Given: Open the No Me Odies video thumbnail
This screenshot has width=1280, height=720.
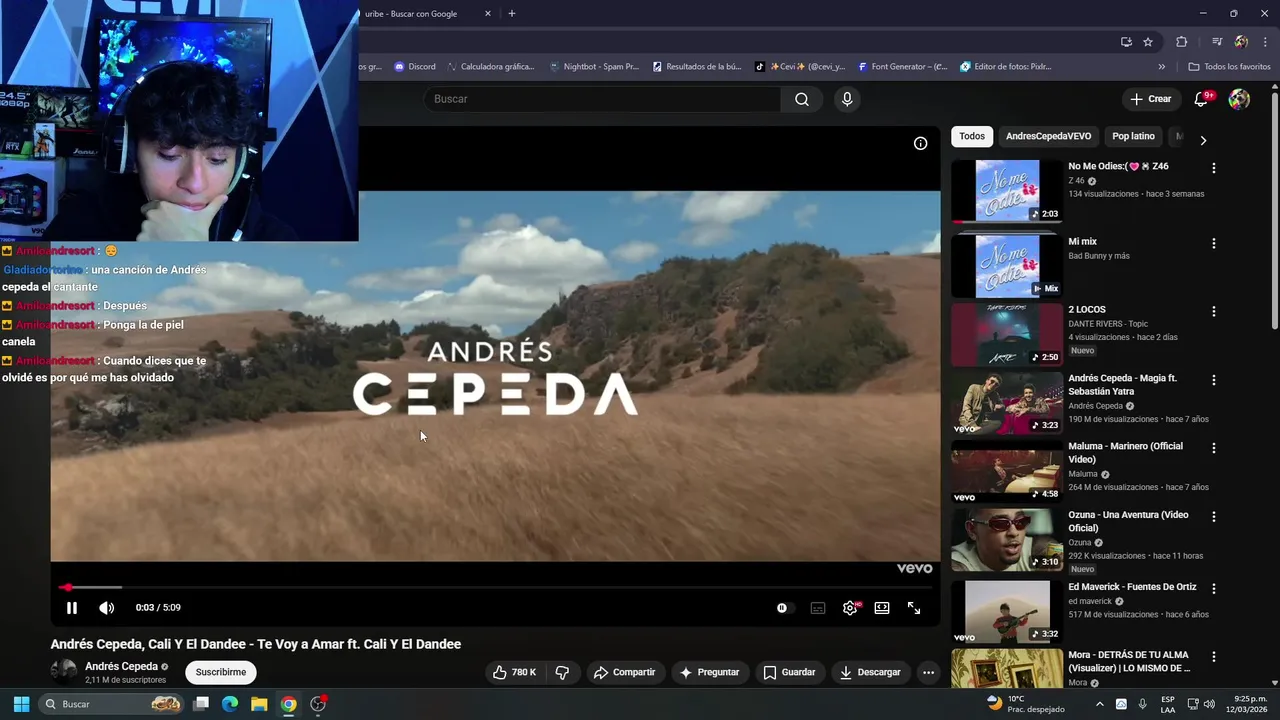Looking at the screenshot, I should tap(1007, 191).
